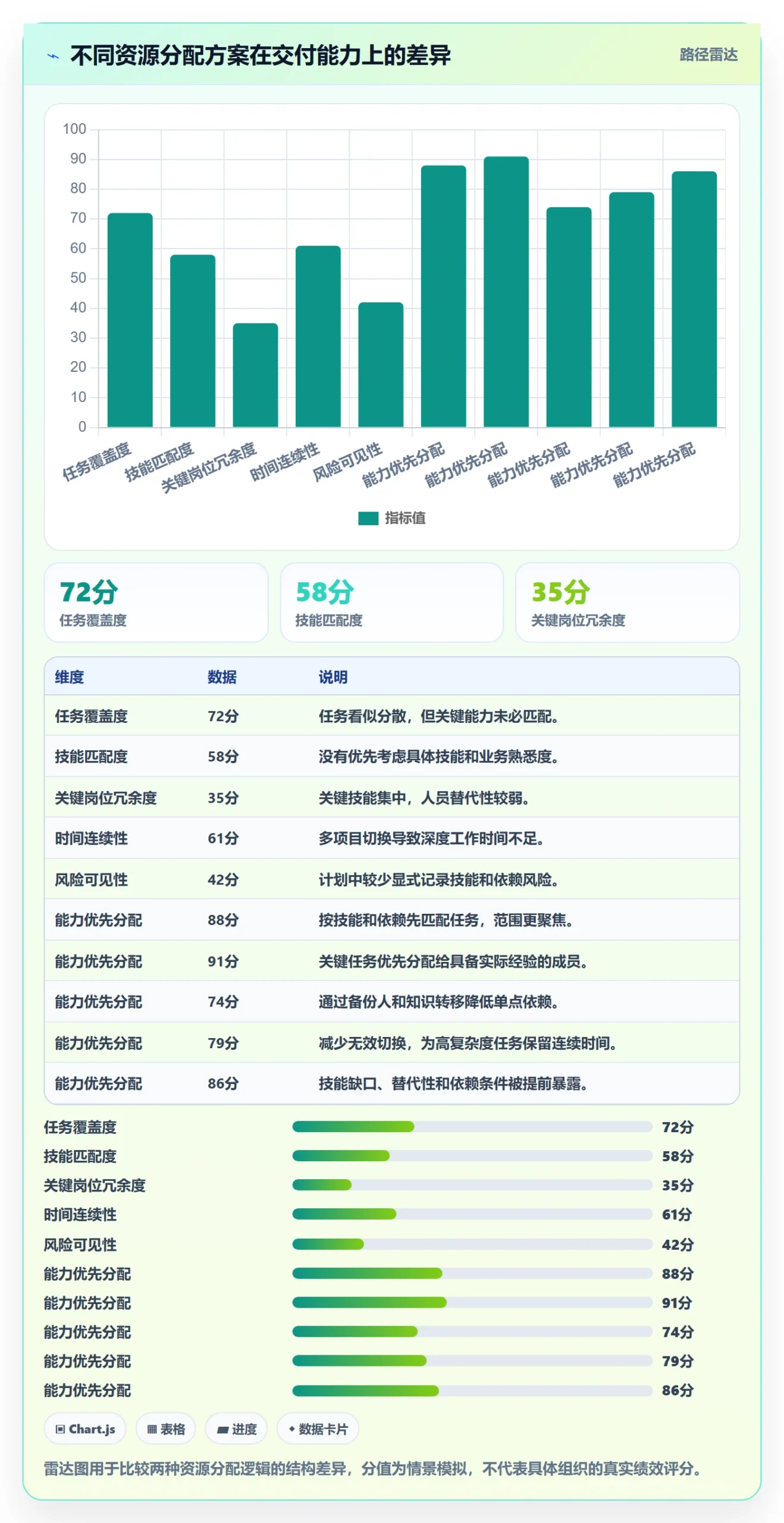Click the 路径雷达 tag in the header

[x=708, y=55]
